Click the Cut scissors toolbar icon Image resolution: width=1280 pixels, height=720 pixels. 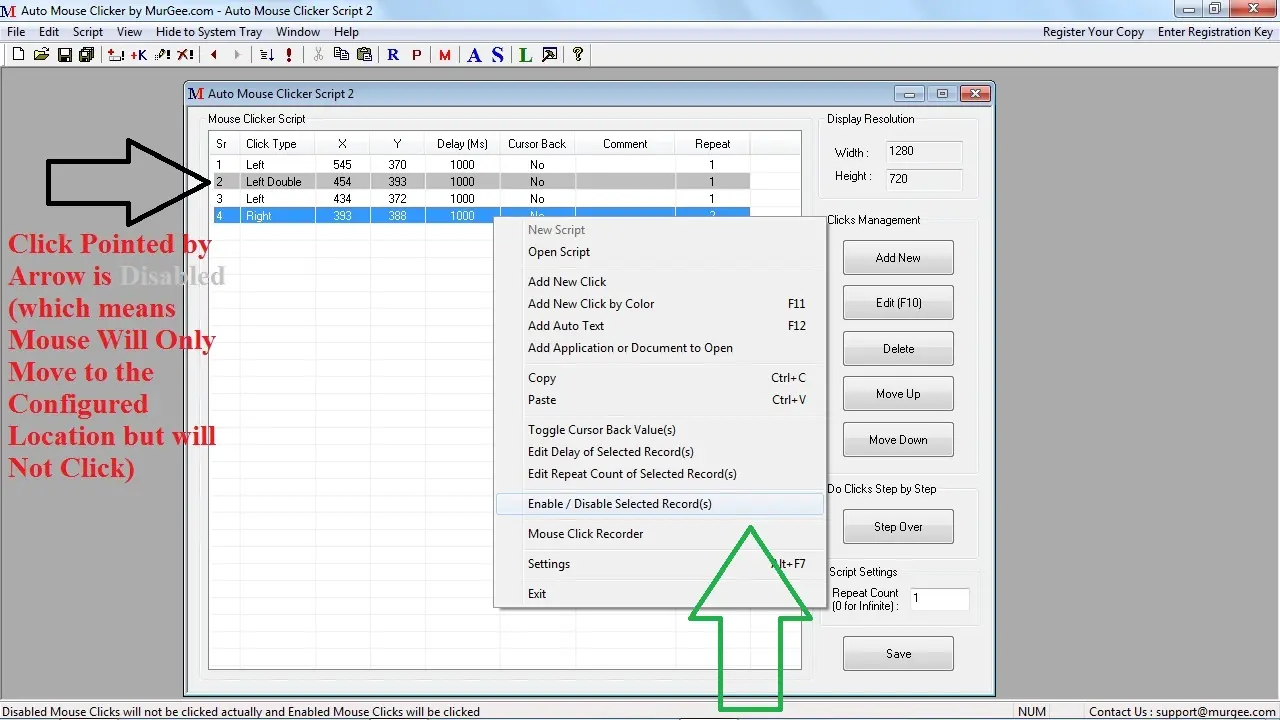[x=319, y=55]
